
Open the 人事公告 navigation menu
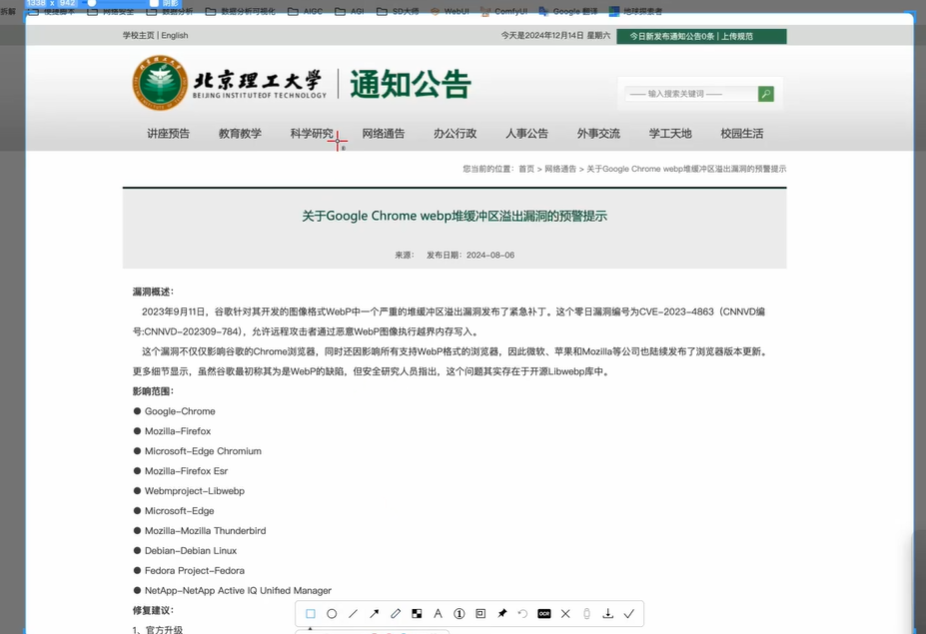[x=526, y=134]
